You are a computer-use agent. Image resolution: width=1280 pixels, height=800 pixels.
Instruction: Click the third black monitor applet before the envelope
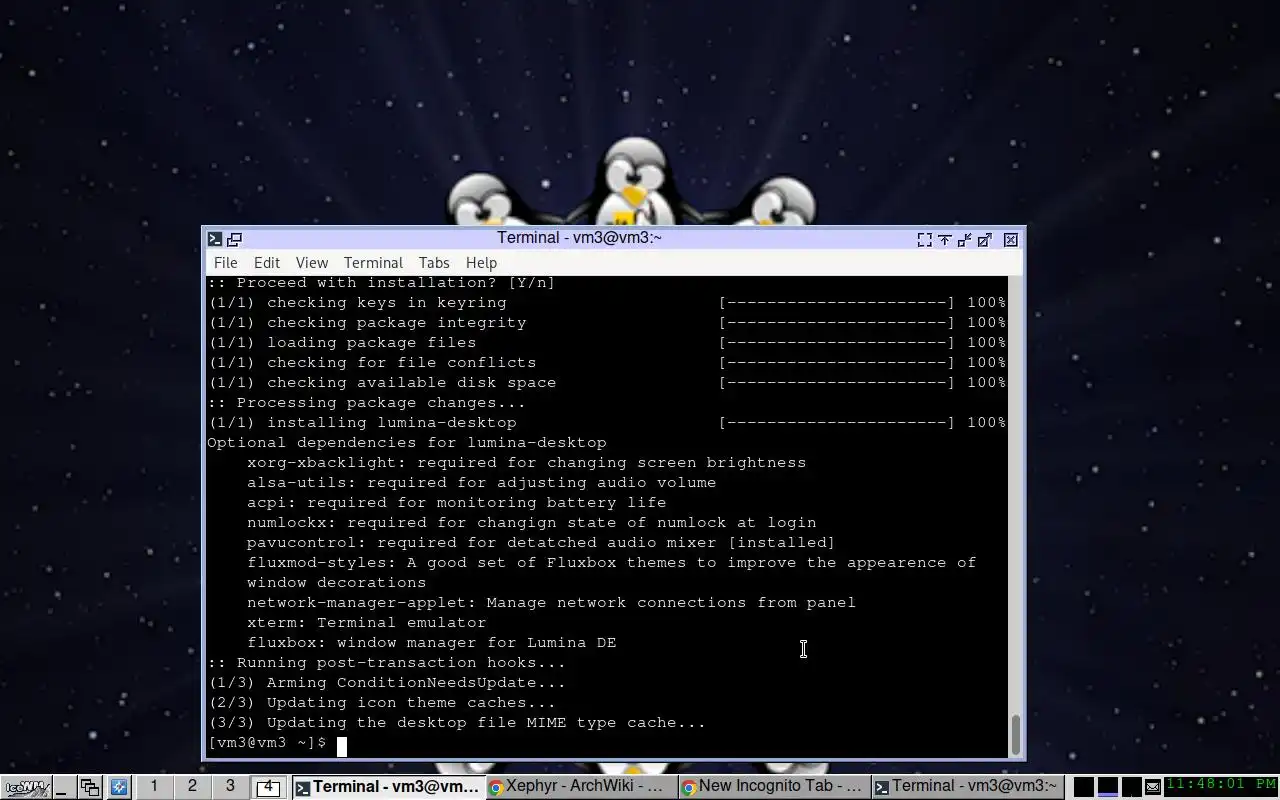pos(1132,787)
